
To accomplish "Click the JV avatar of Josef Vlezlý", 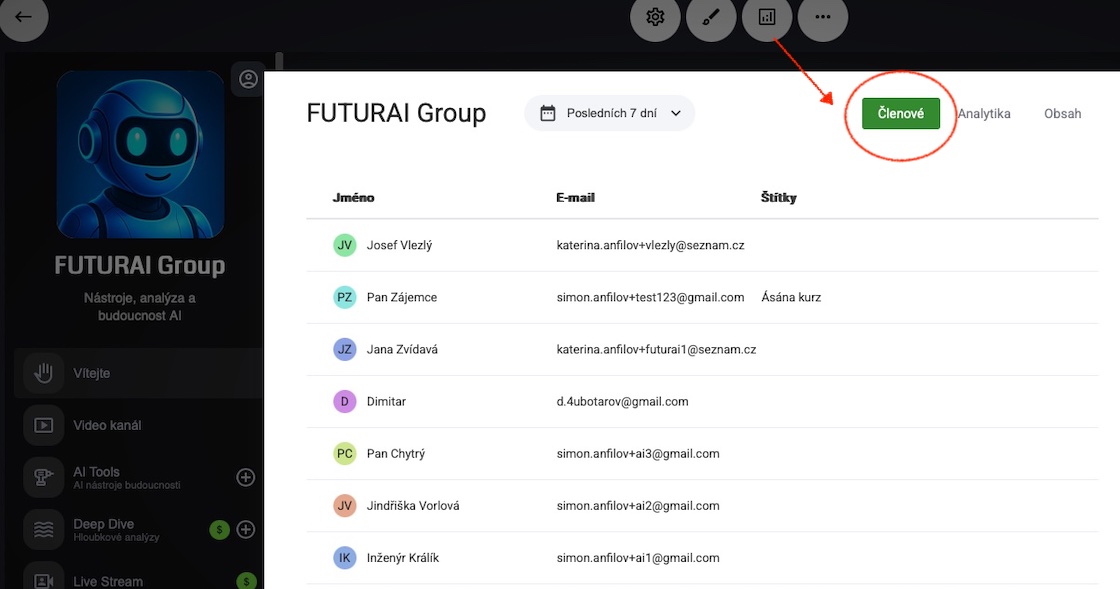I will [345, 245].
